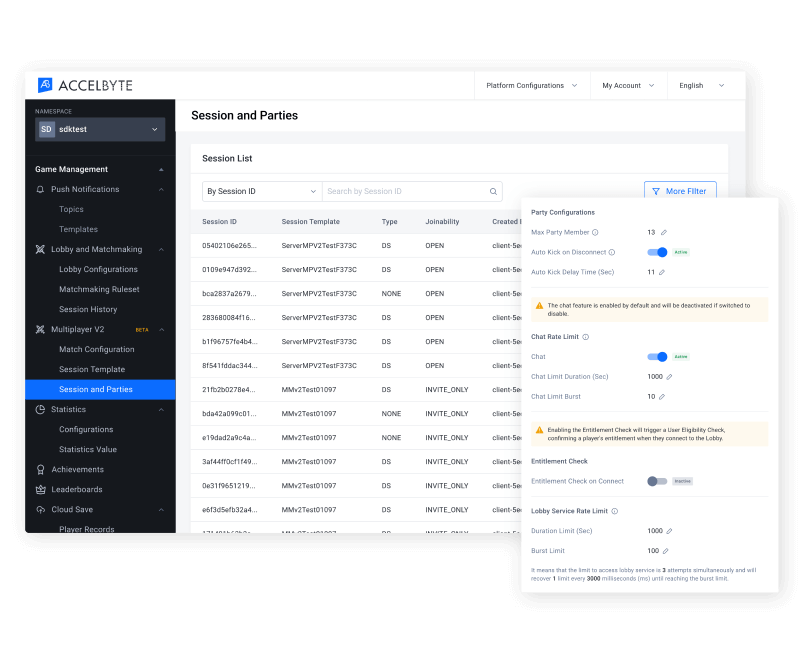Collapse Push Notifications chevron
Image resolution: width=811 pixels, height=650 pixels.
161,190
